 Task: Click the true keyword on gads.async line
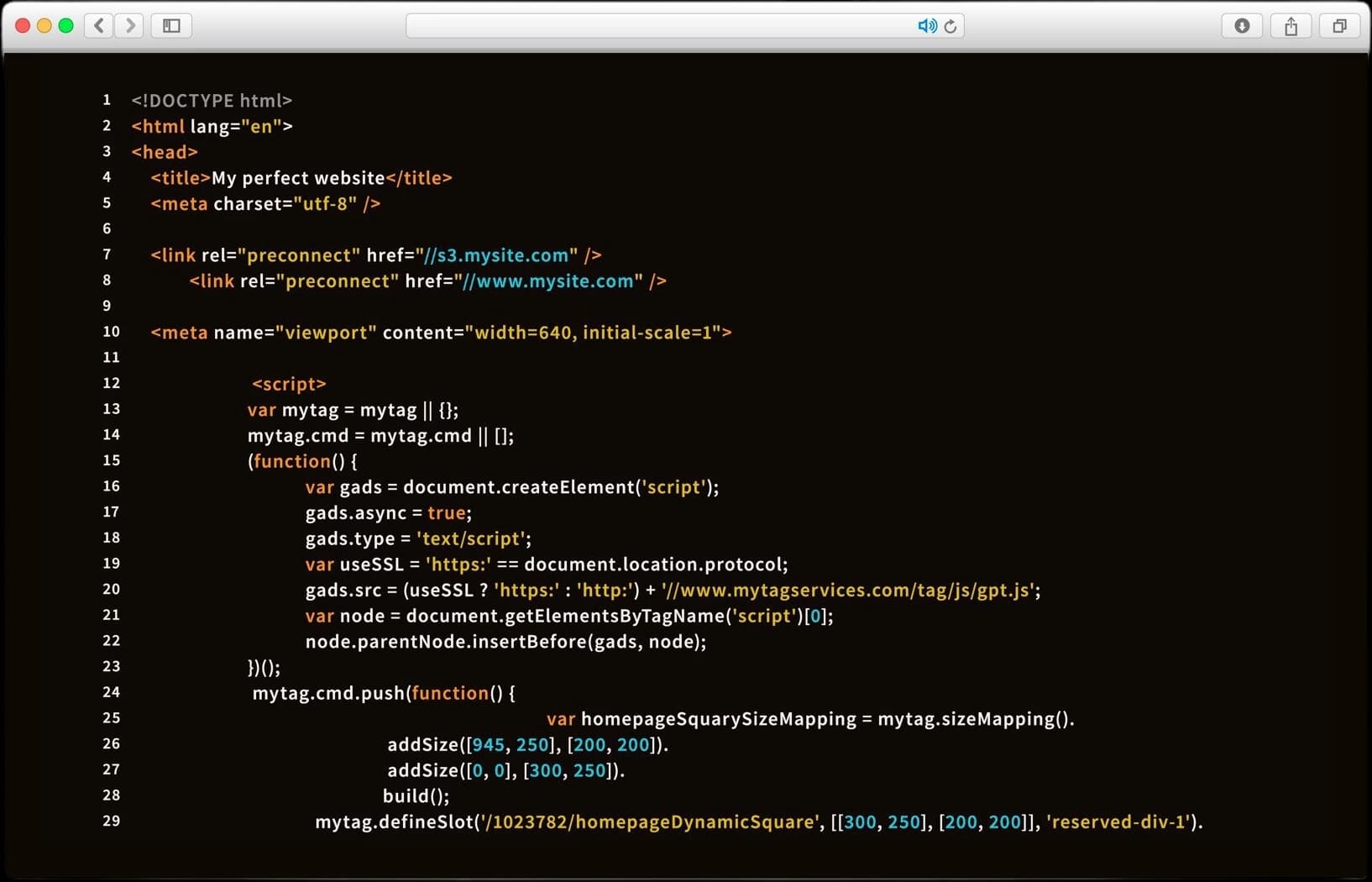[447, 512]
